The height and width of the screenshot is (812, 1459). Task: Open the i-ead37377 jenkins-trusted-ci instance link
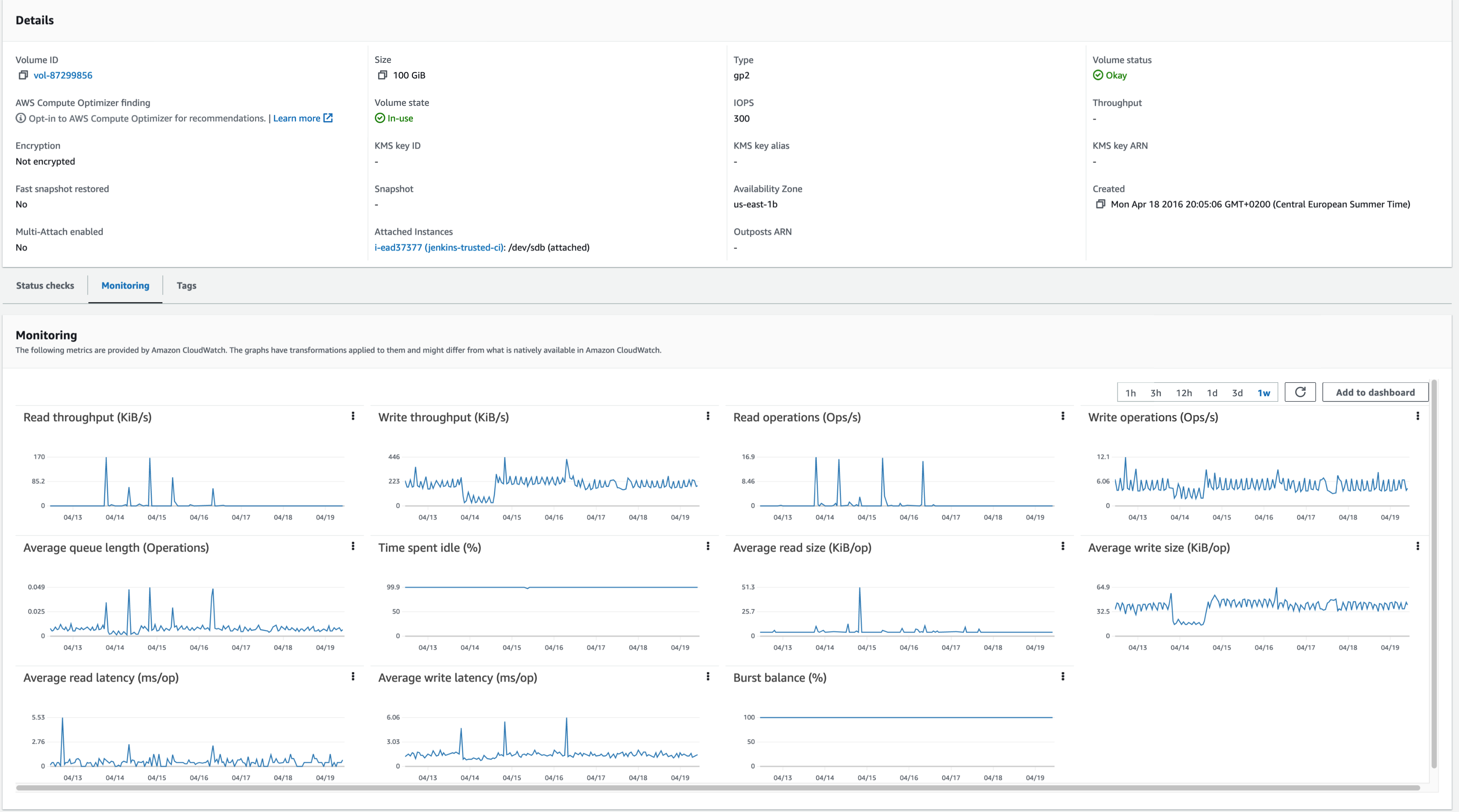pyautogui.click(x=438, y=247)
